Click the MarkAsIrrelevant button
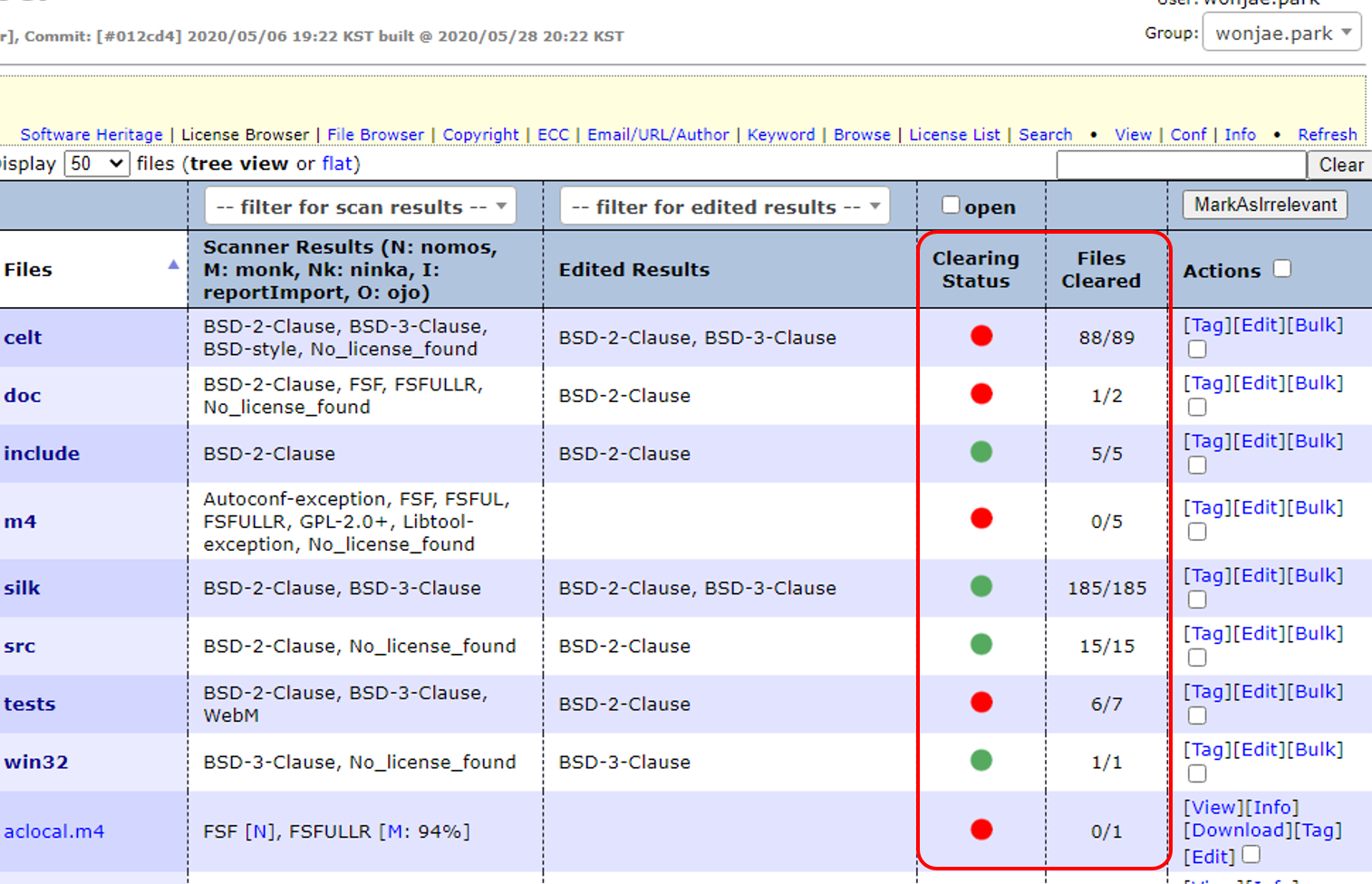Image resolution: width=1372 pixels, height=884 pixels. click(1265, 205)
